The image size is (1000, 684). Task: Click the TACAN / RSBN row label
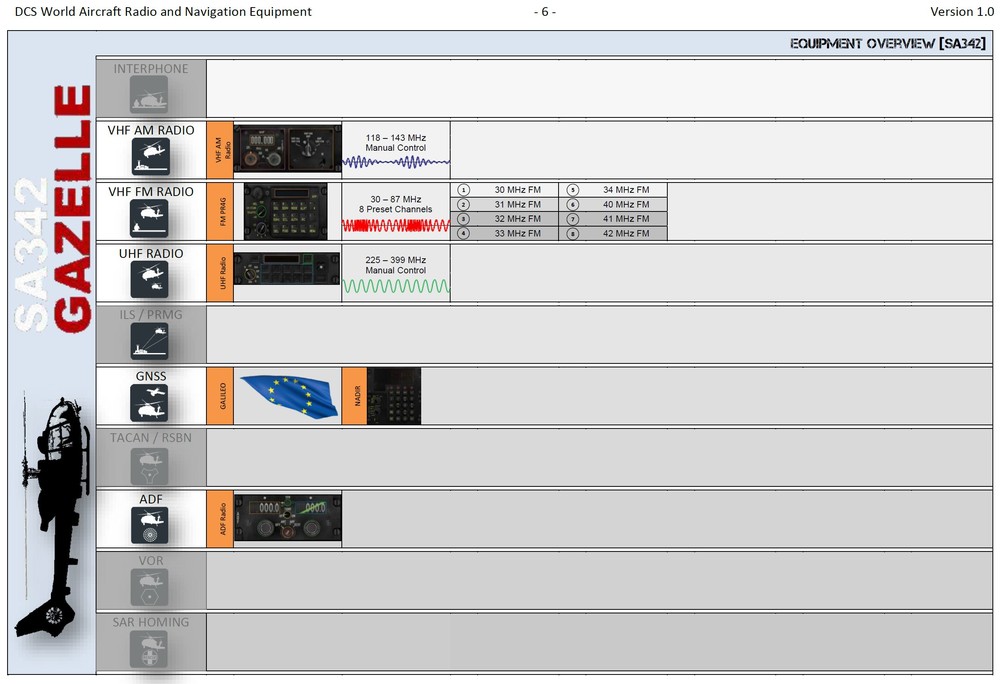151,438
